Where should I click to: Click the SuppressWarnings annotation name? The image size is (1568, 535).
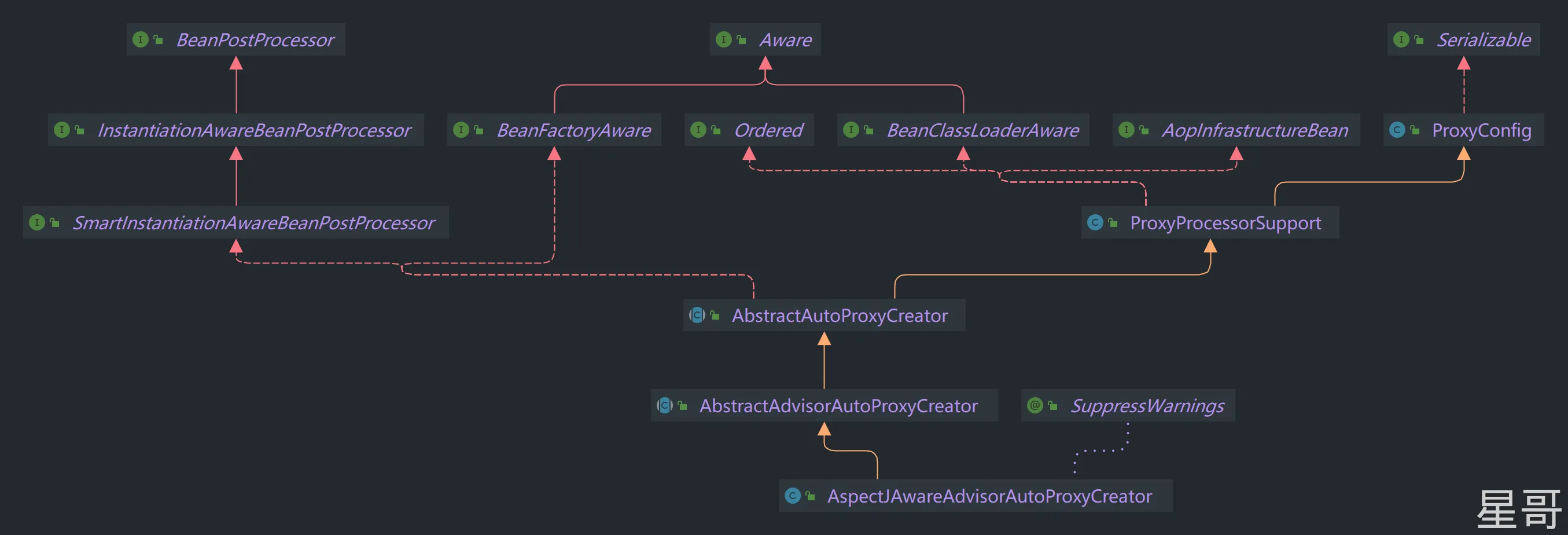[x=1147, y=405]
